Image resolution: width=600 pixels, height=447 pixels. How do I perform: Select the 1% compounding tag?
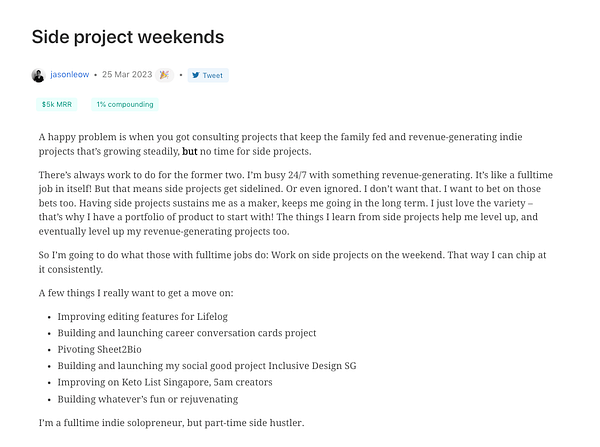(x=124, y=104)
